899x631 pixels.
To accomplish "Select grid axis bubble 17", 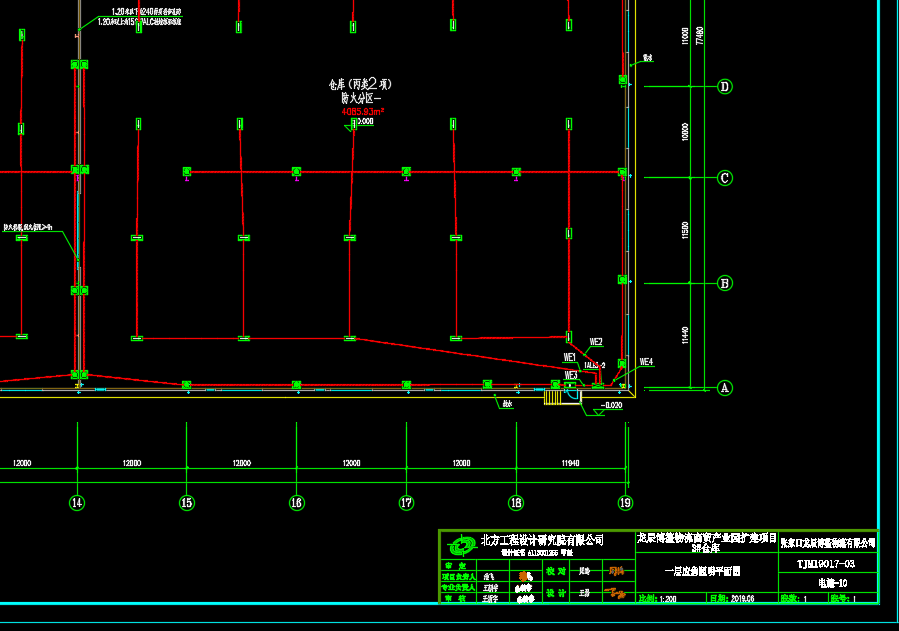I will [406, 503].
